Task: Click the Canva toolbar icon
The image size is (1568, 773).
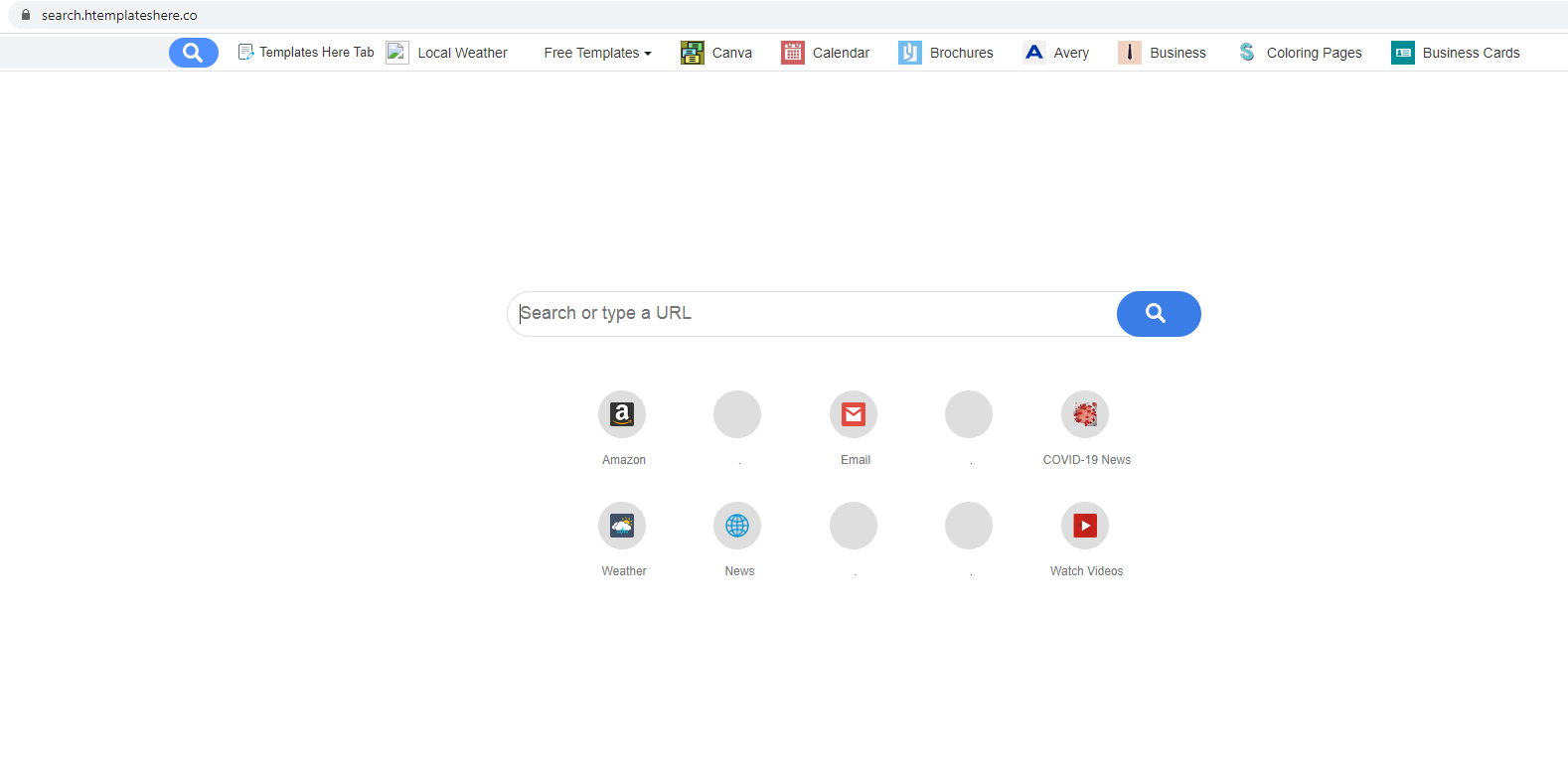Action: tap(692, 53)
